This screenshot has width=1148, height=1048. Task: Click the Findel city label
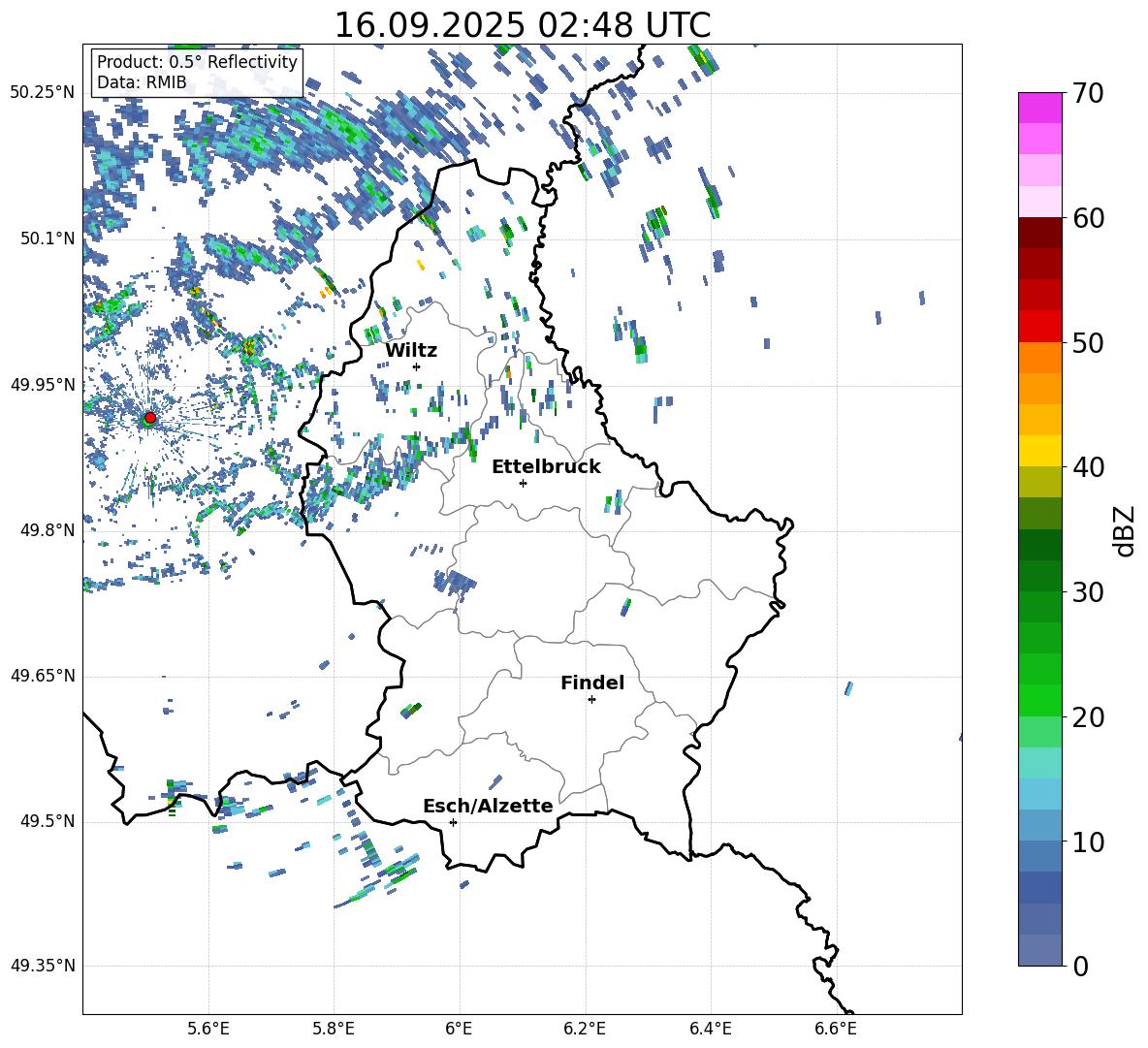coord(592,683)
